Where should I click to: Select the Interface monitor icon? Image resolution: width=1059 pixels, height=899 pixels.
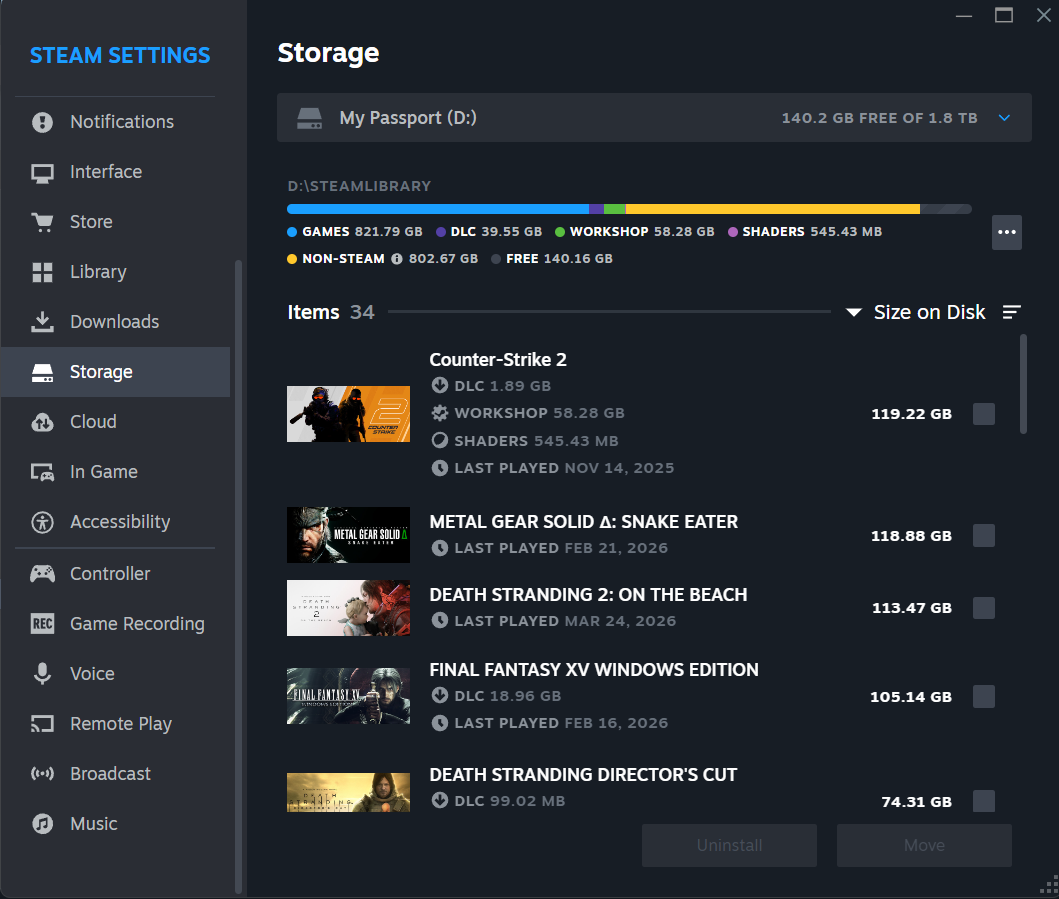click(x=43, y=173)
